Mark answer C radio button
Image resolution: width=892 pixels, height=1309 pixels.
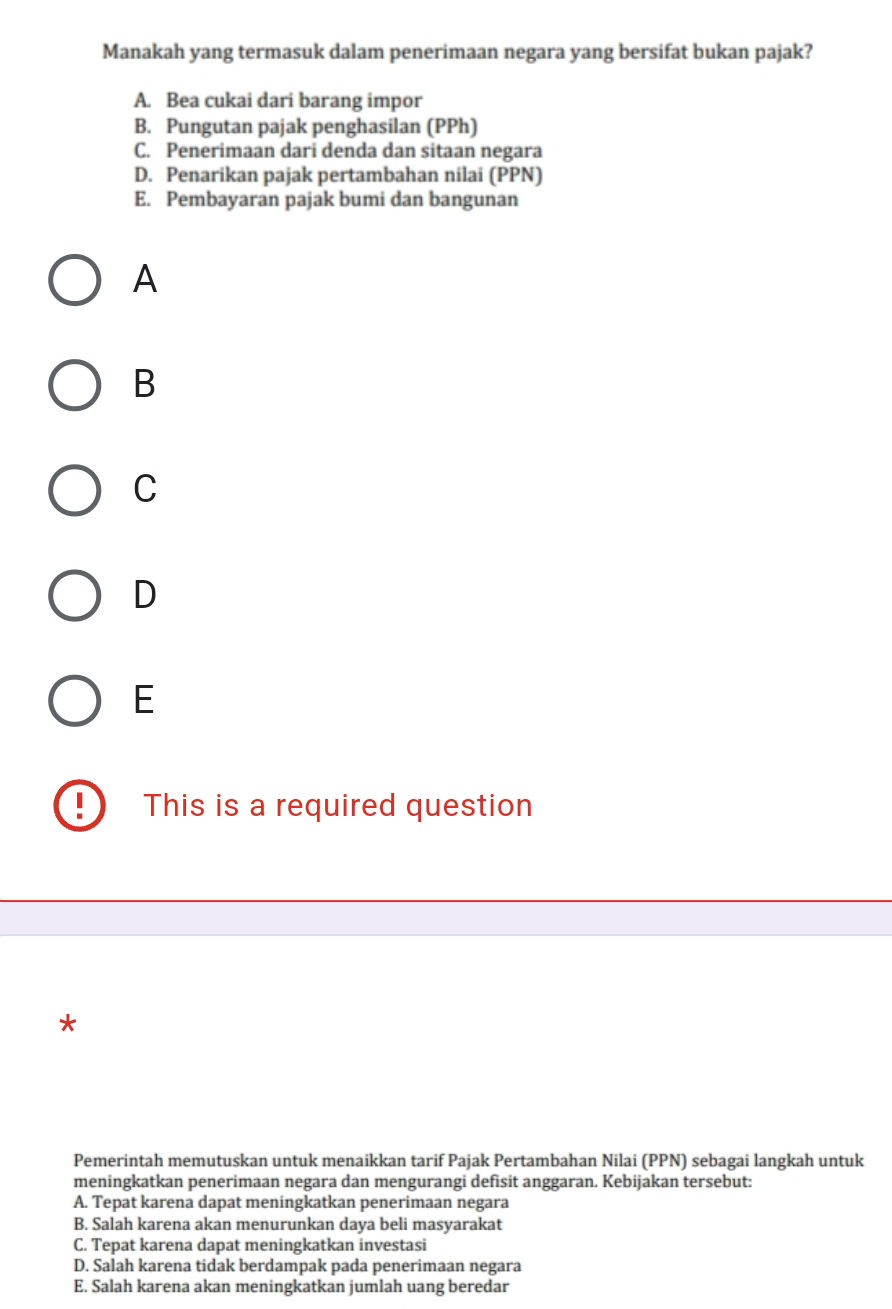[x=75, y=489]
